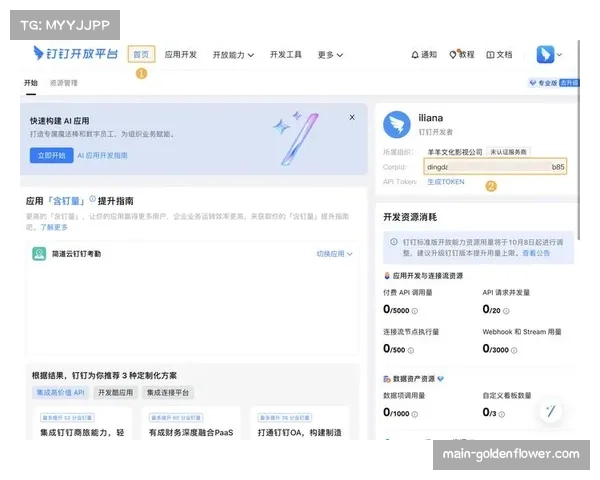
Task: Go to 首页 in the navigation
Action: (x=141, y=54)
